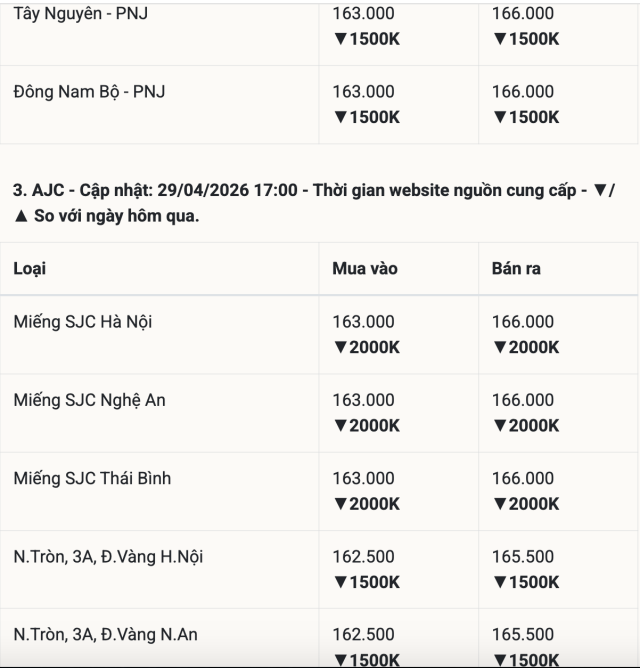Click the Đông Nam Bộ sell price 166.000

coord(522,92)
